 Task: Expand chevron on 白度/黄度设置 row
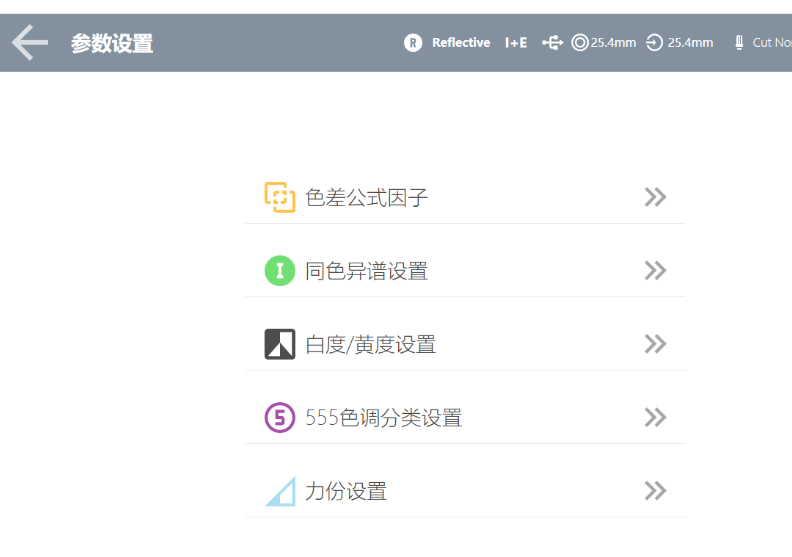pos(655,344)
